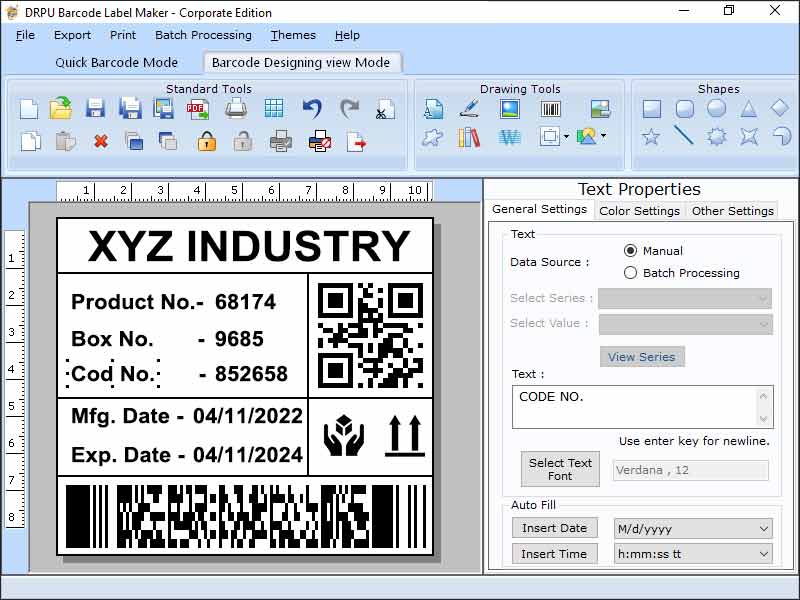This screenshot has width=800, height=600.
Task: Open the Themes menu
Action: (292, 35)
